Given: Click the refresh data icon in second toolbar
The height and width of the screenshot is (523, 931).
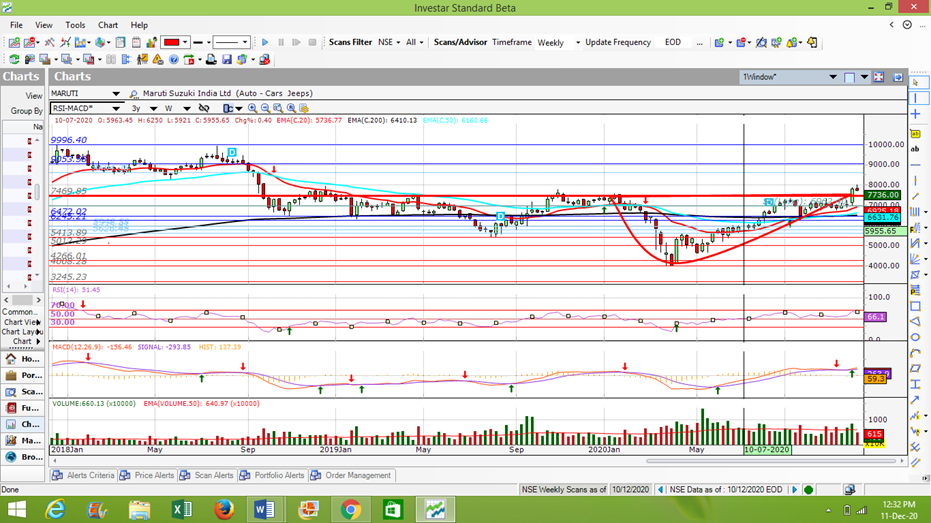Looking at the screenshot, I should tap(14, 59).
